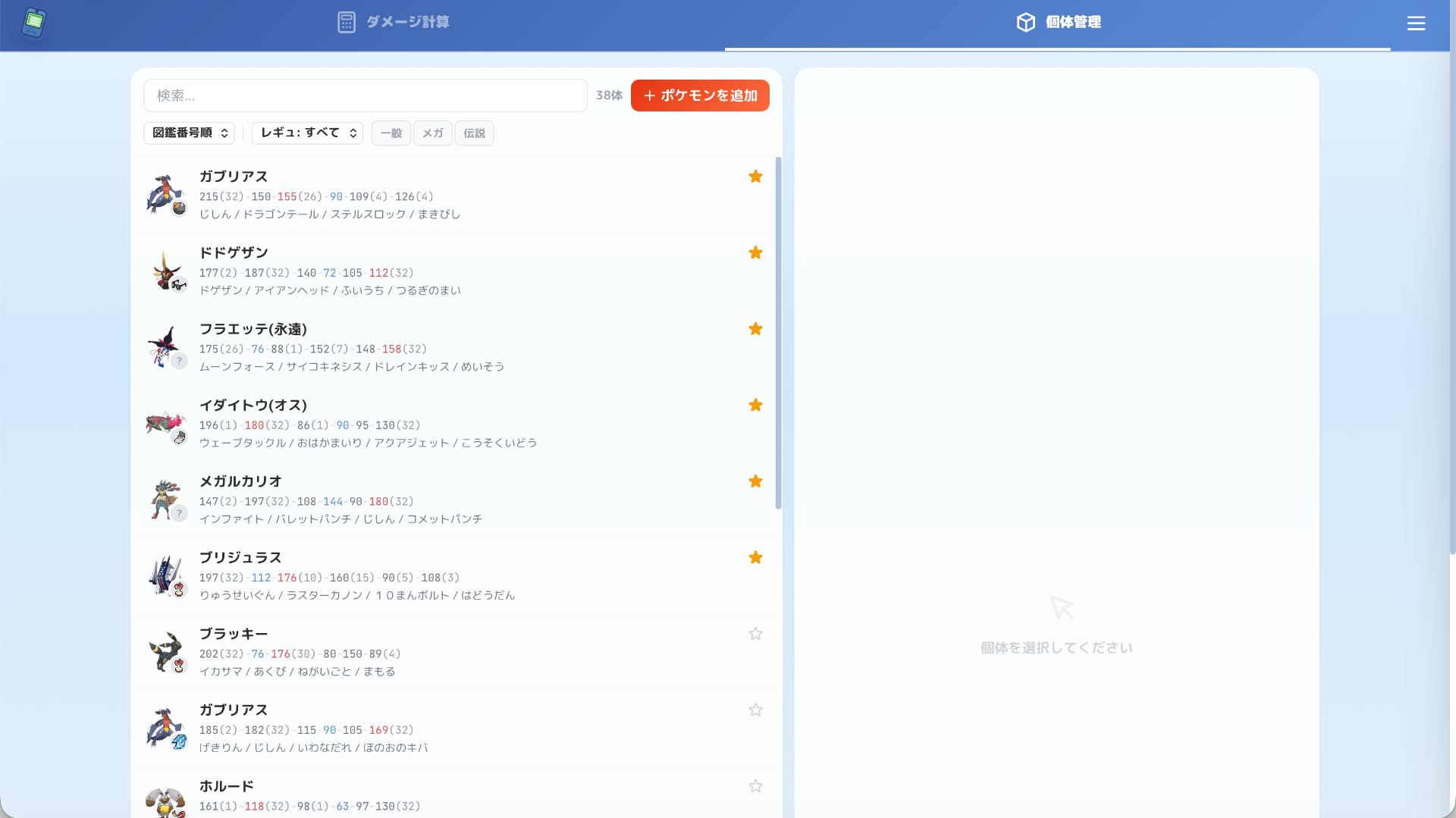Click held item badge on ブリジュラス

point(179,590)
